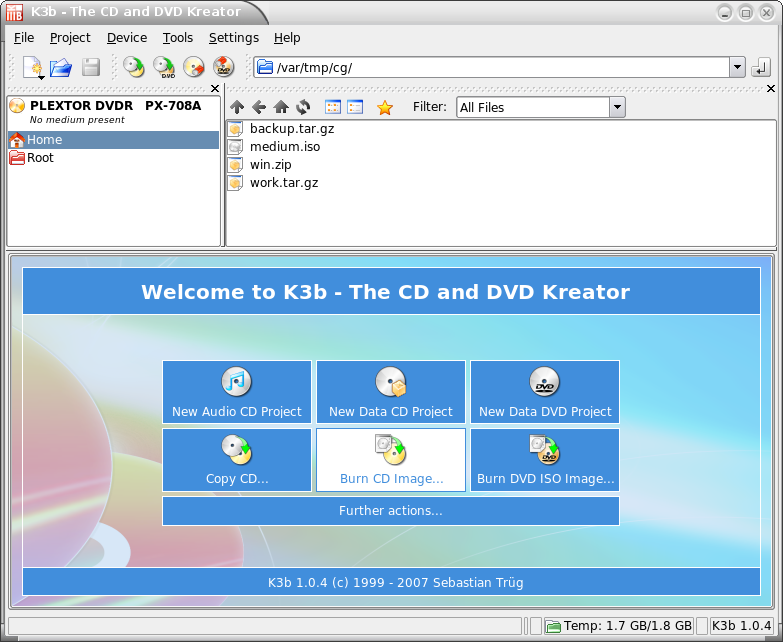
Task: Click the backup.tar.gz archive file icon
Action: click(x=235, y=129)
